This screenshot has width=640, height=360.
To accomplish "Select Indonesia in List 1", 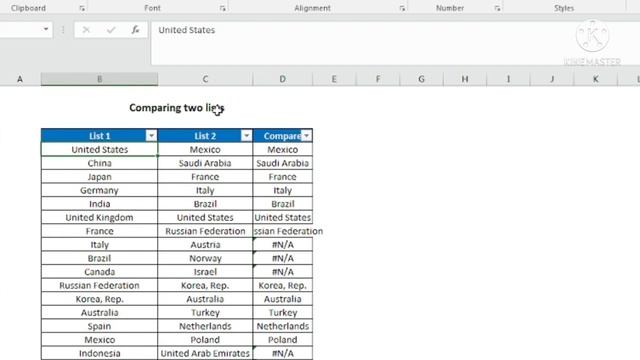I will (99, 353).
